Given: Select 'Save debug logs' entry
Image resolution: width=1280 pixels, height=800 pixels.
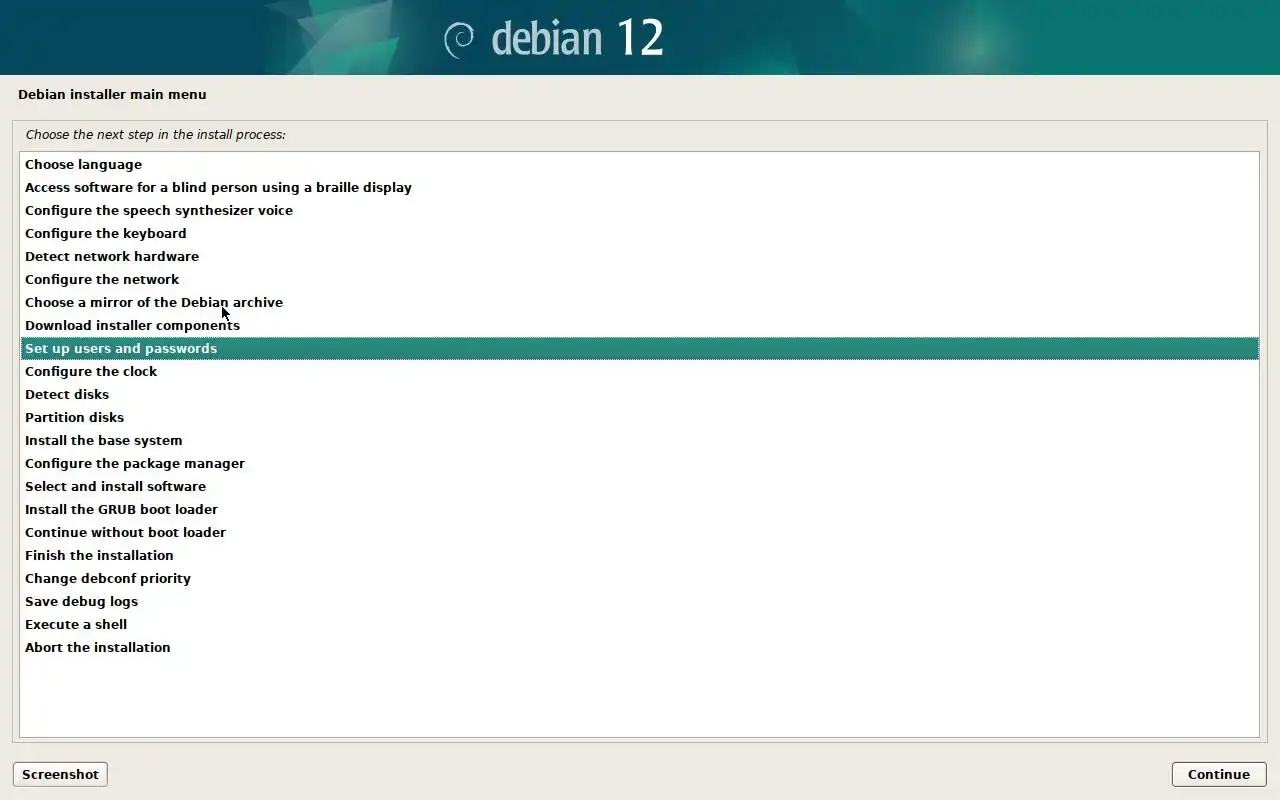Looking at the screenshot, I should coord(640,601).
